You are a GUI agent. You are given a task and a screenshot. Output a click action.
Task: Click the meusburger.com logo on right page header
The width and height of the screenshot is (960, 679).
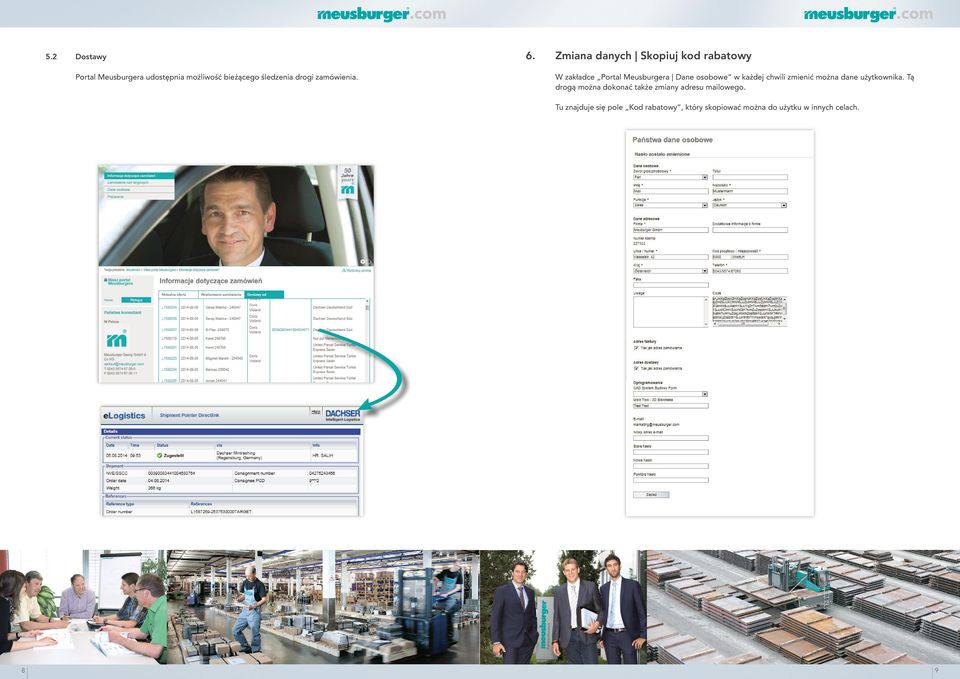(868, 13)
